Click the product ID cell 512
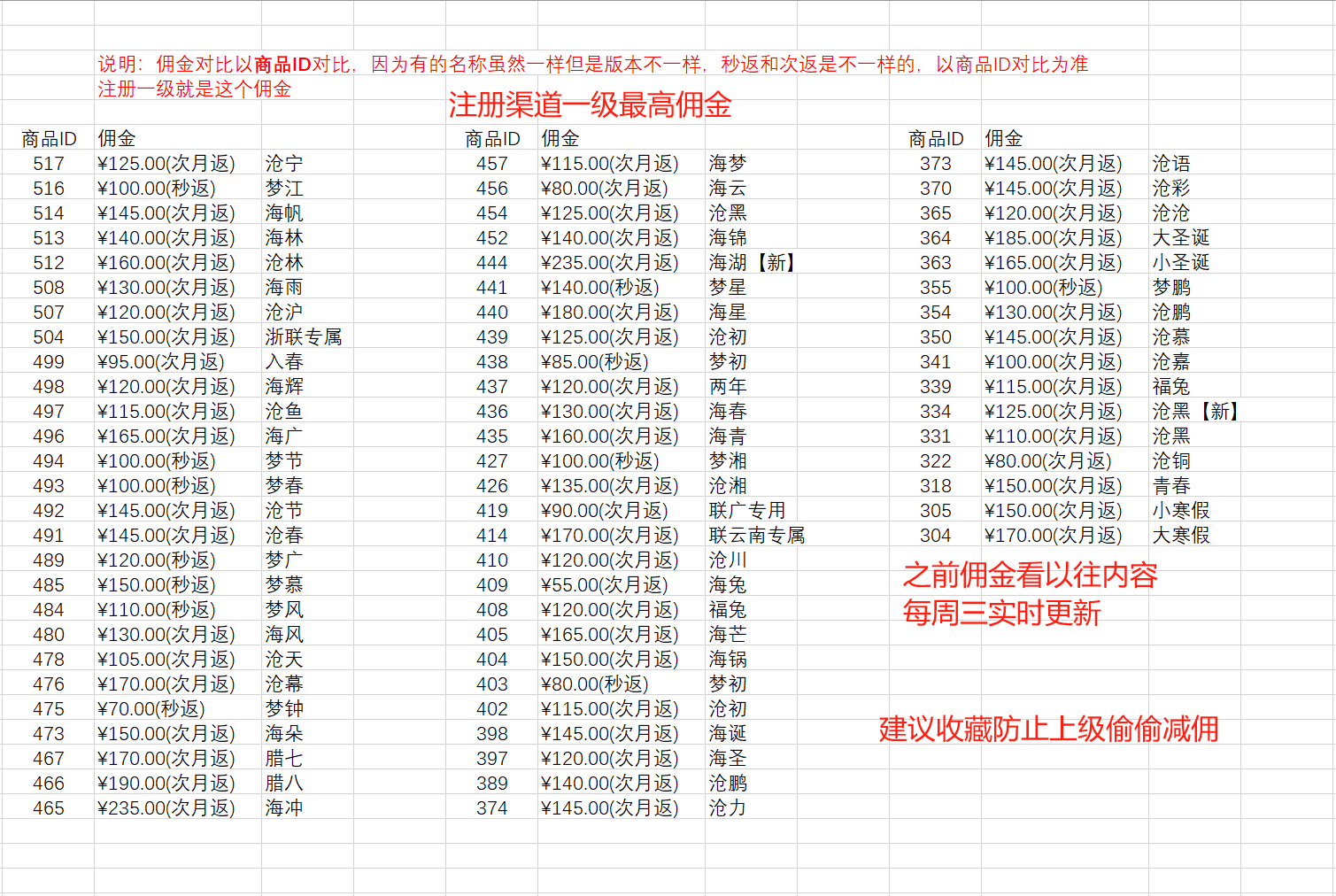The width and height of the screenshot is (1336, 896). (x=49, y=263)
